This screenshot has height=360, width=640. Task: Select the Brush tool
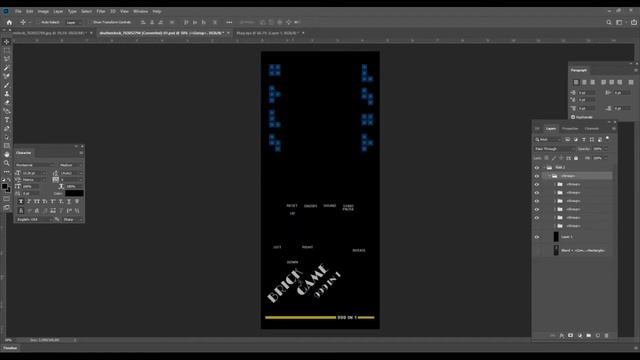(7, 85)
